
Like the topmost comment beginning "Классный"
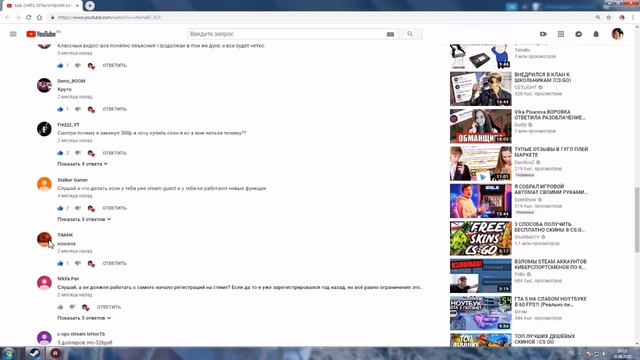tap(60, 65)
